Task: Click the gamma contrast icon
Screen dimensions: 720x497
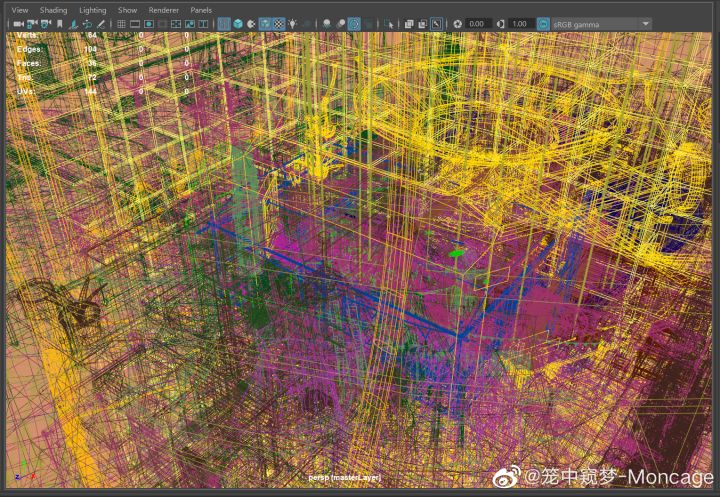Action: (501, 24)
